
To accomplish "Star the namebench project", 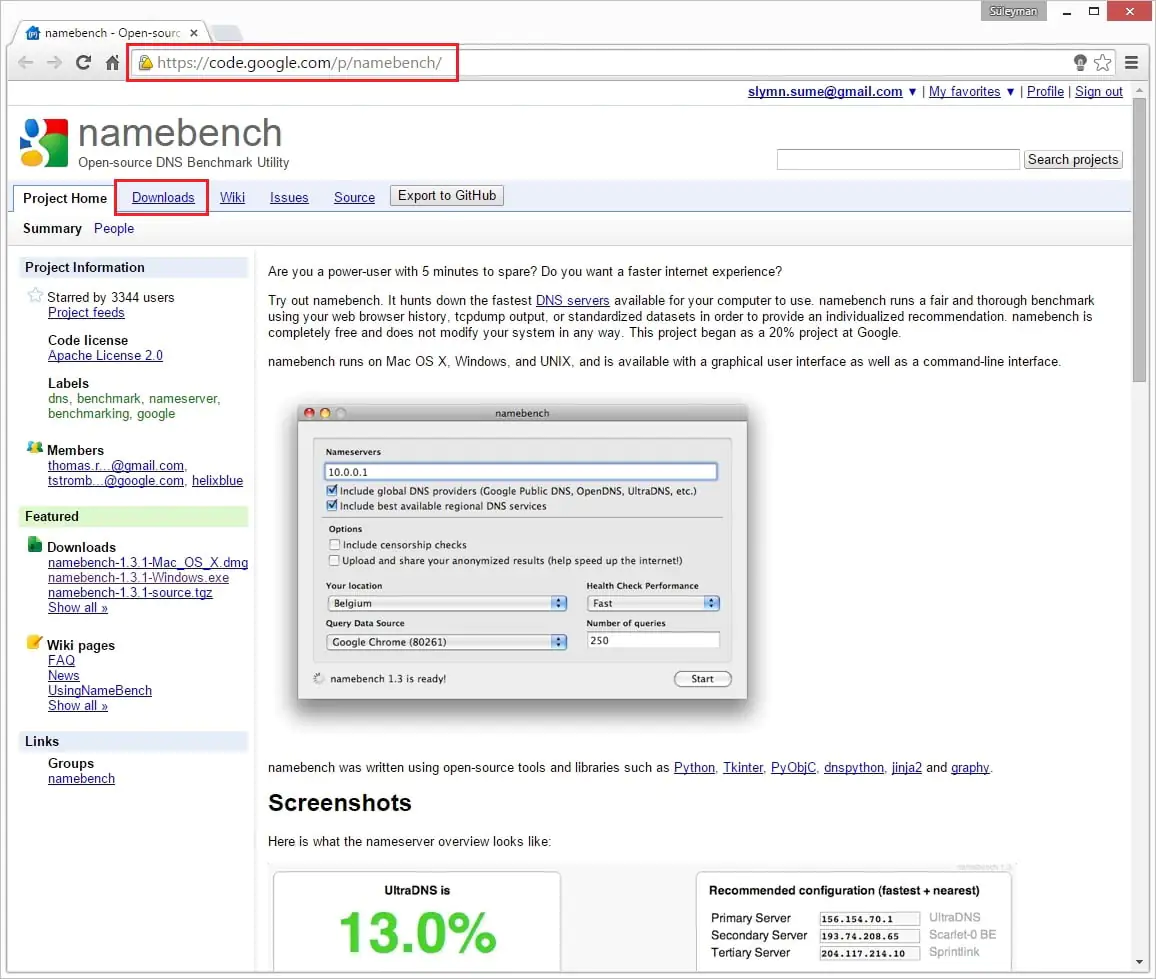I will (35, 296).
